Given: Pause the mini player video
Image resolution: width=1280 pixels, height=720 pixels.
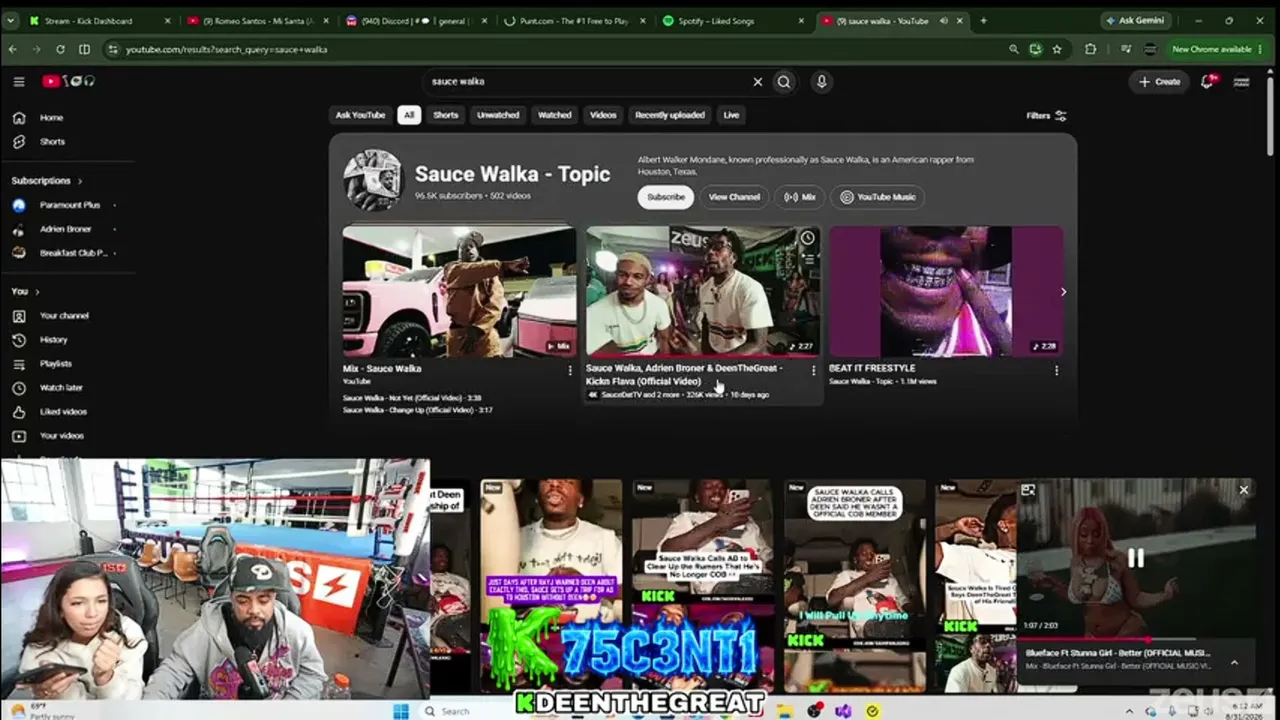Looking at the screenshot, I should tap(1136, 558).
